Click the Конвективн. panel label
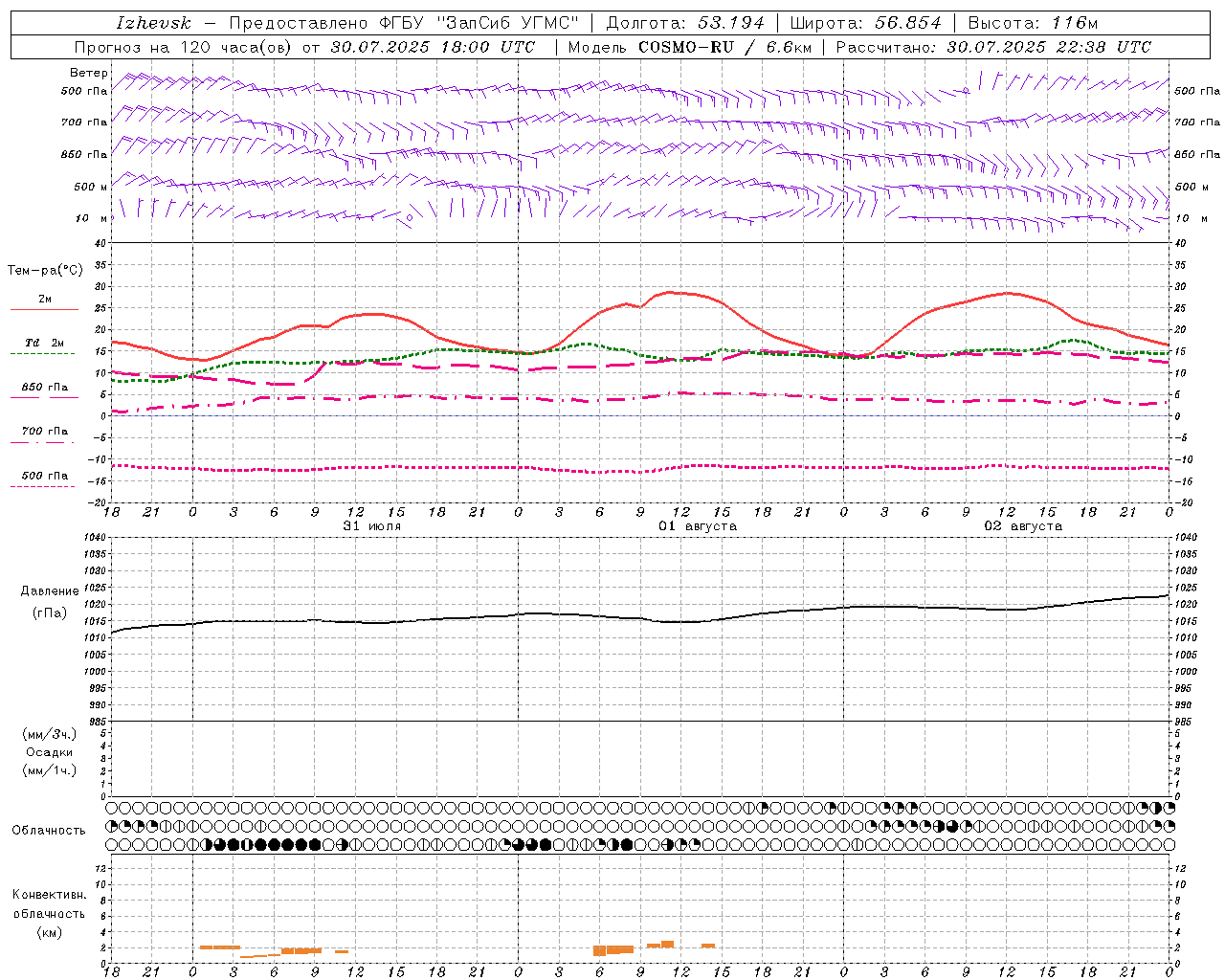The height and width of the screenshot is (980, 1225). [50, 895]
